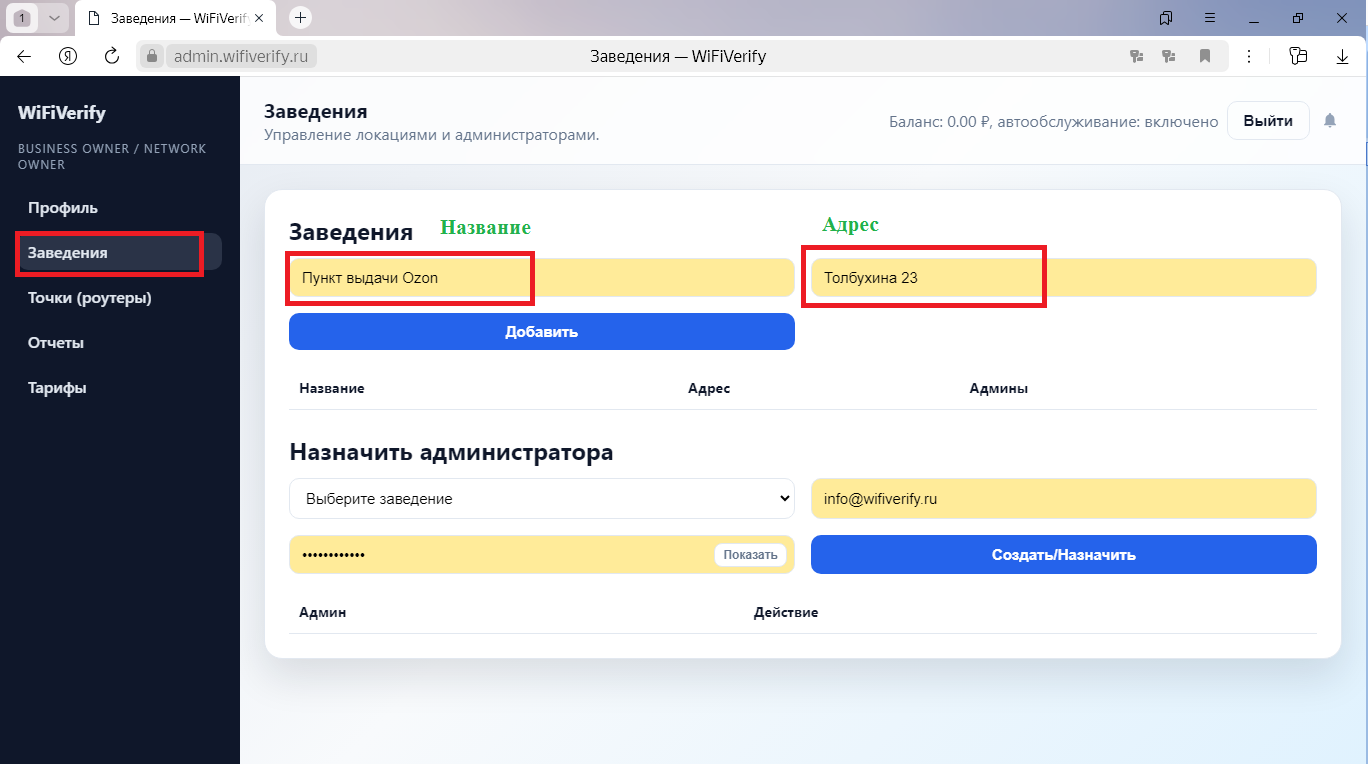Expand the tab group chevron beside tab 1
Image resolution: width=1368 pixels, height=764 pixels.
point(55,17)
